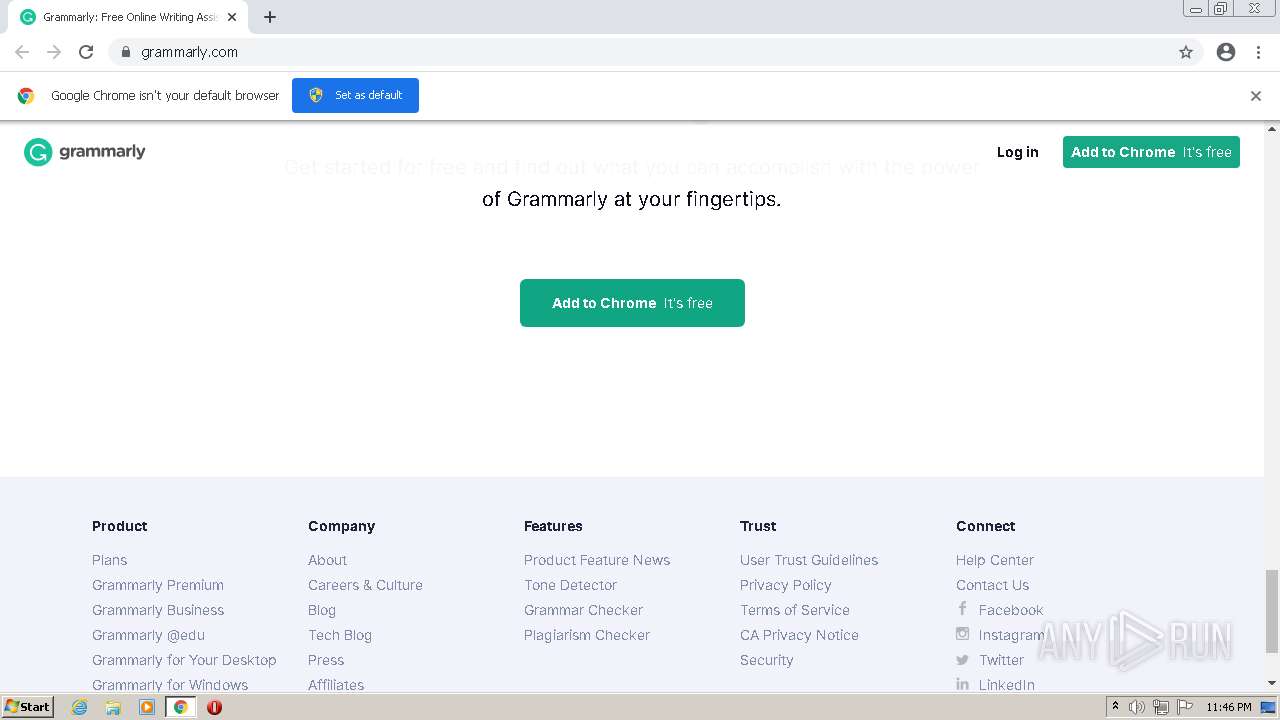The image size is (1280, 720).
Task: Click the Twitter bird icon in the footer
Action: [962, 660]
